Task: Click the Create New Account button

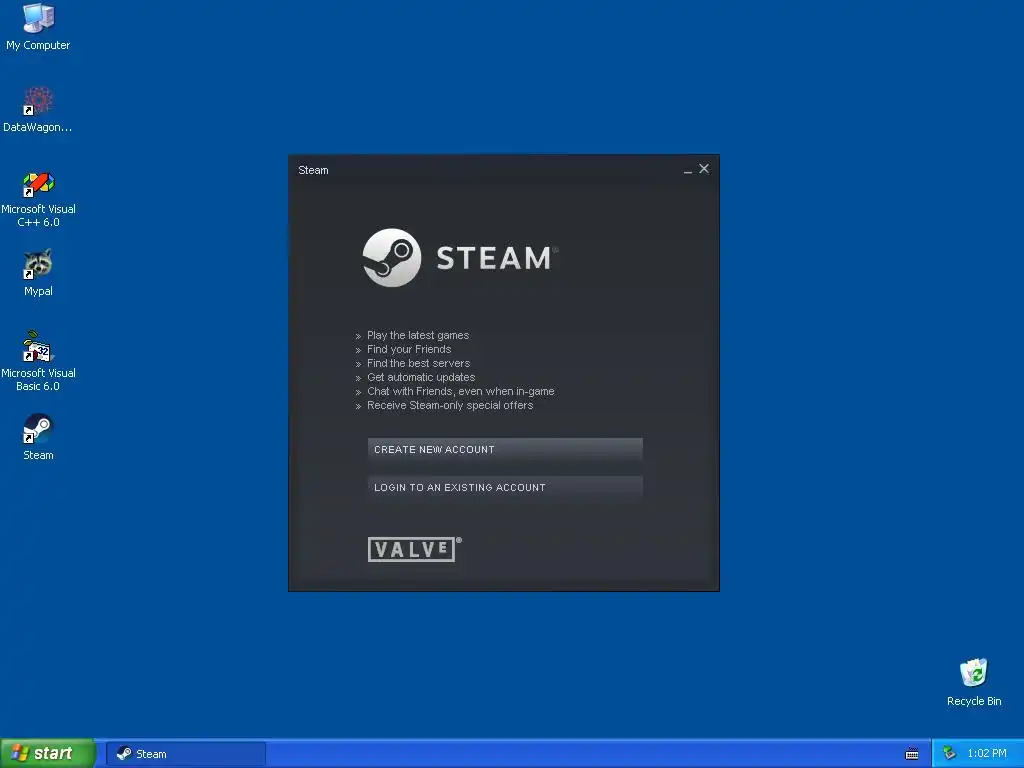Action: click(x=505, y=449)
